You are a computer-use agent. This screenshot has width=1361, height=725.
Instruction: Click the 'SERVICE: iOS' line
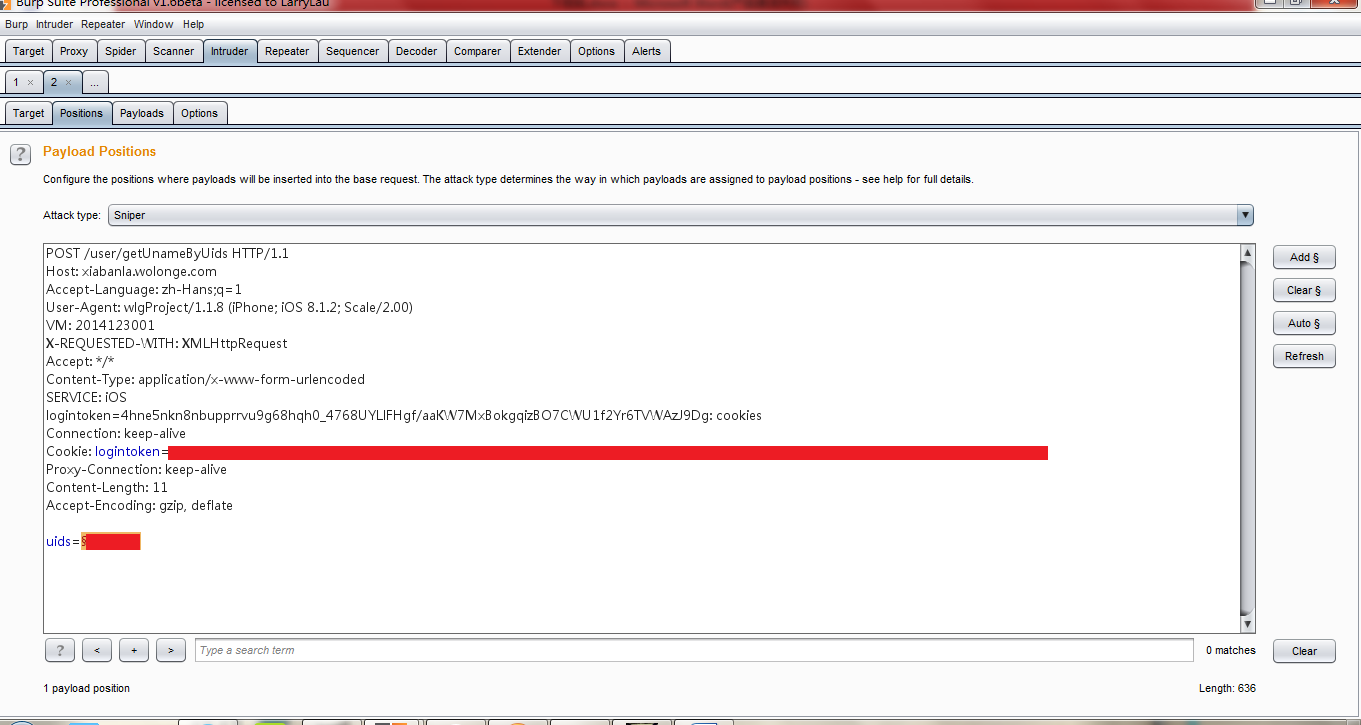coord(86,398)
